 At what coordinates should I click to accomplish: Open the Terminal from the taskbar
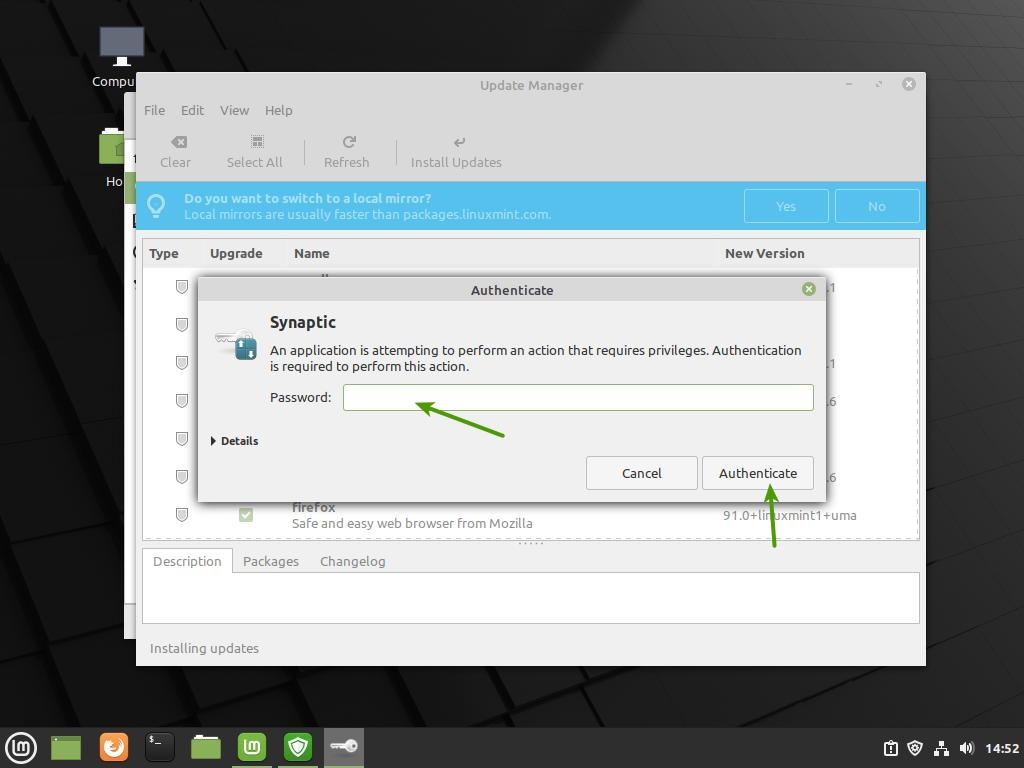tap(160, 747)
